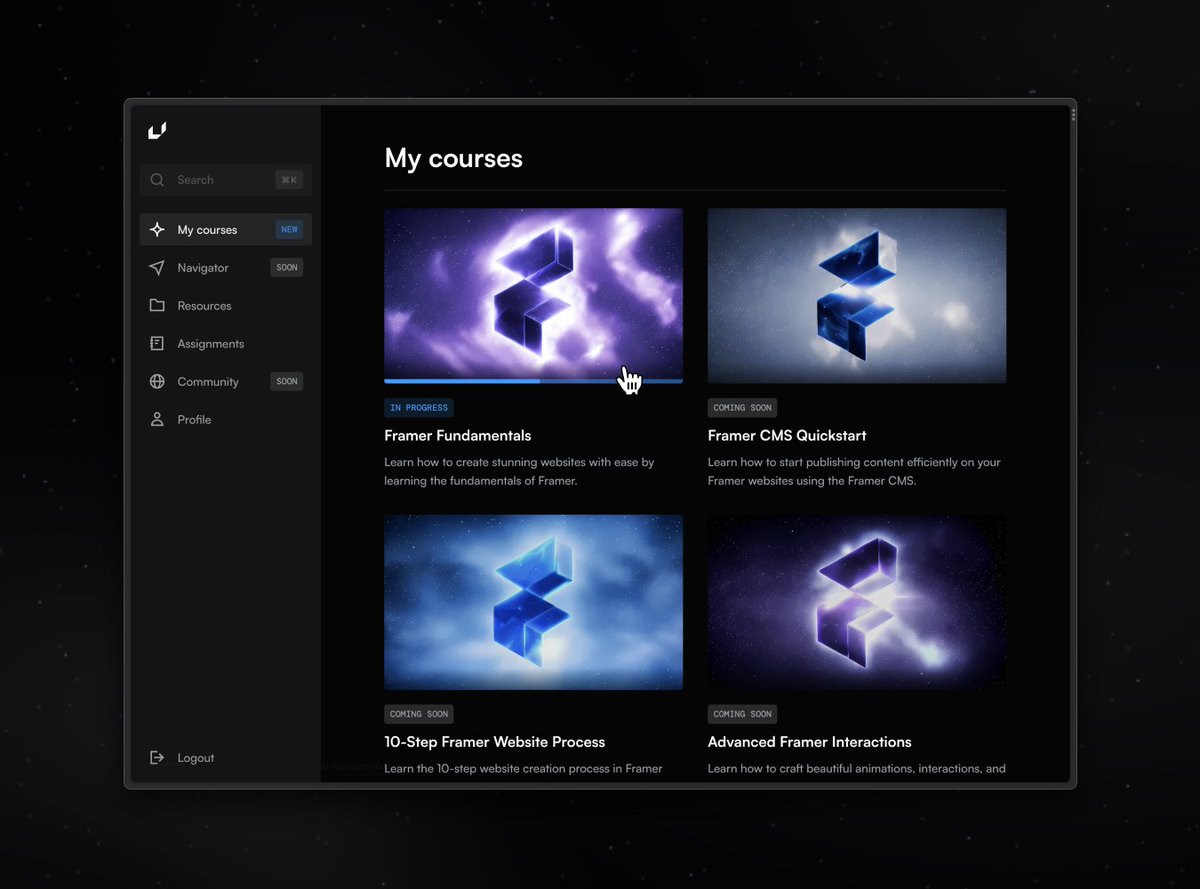Click the person icon for Profile
This screenshot has width=1200, height=889.
[x=157, y=419]
